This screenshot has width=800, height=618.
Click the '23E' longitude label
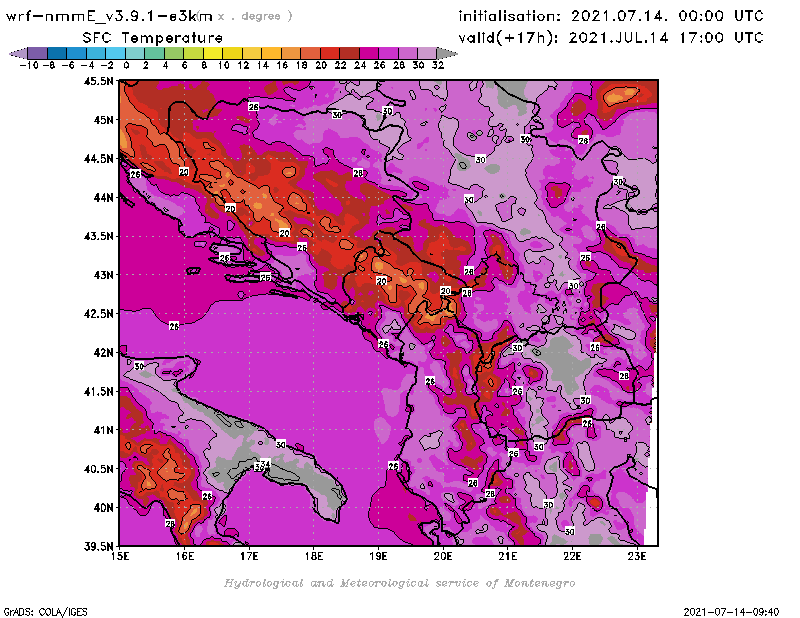pyautogui.click(x=637, y=556)
